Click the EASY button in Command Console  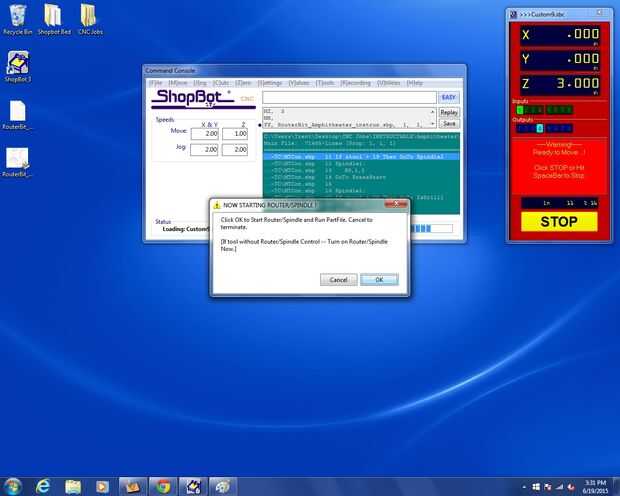point(448,97)
